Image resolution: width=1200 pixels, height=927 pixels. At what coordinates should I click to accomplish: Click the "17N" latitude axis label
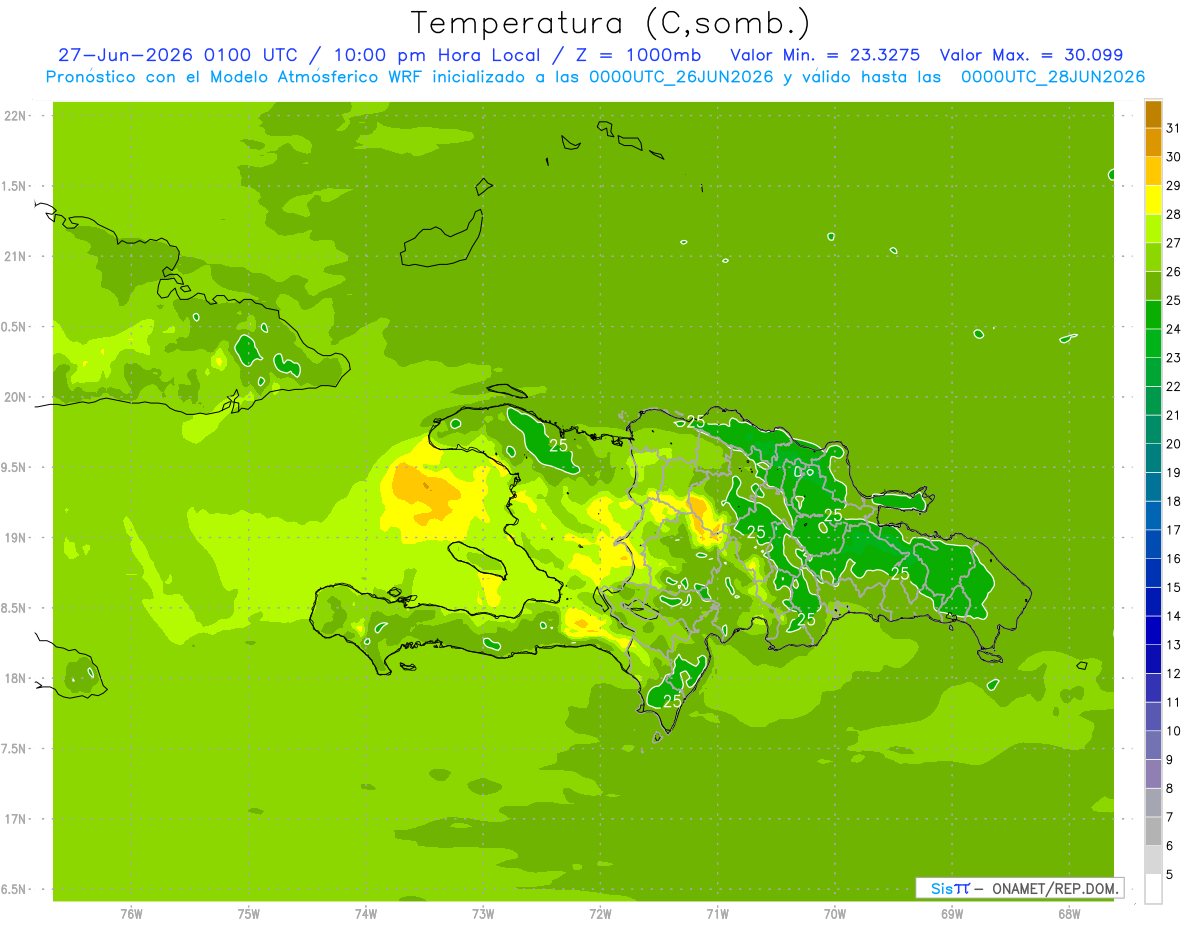[x=15, y=819]
